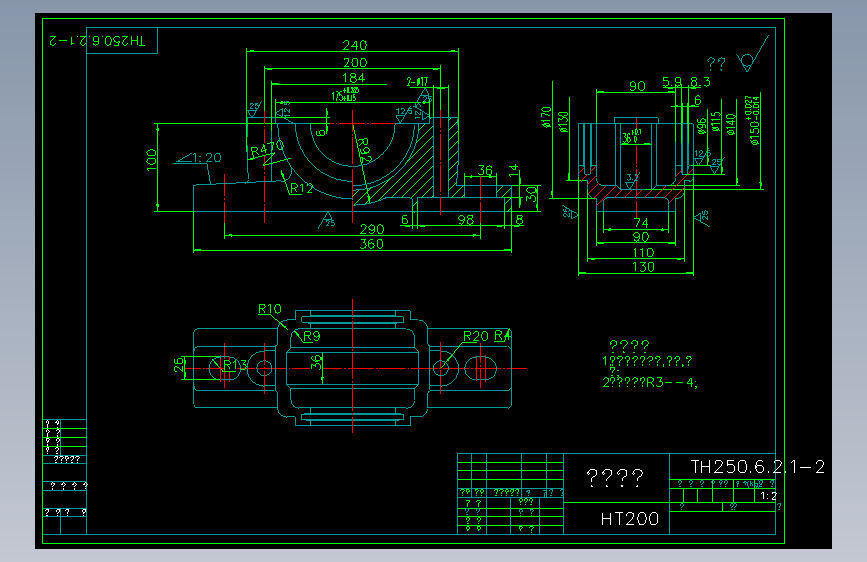
Task: Select the surface roughness symbol in the upper right corner
Action: tap(752, 54)
